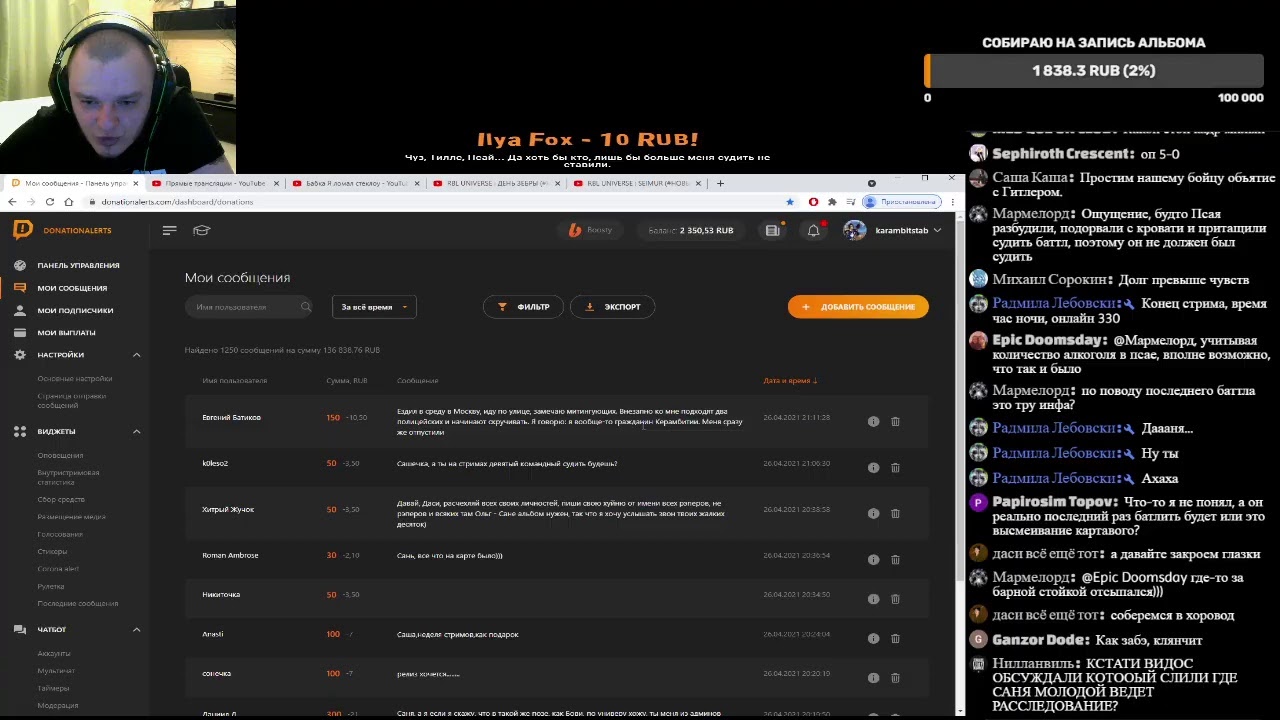Show info for Roman Ambrose donation
1280x720 pixels.
(873, 559)
